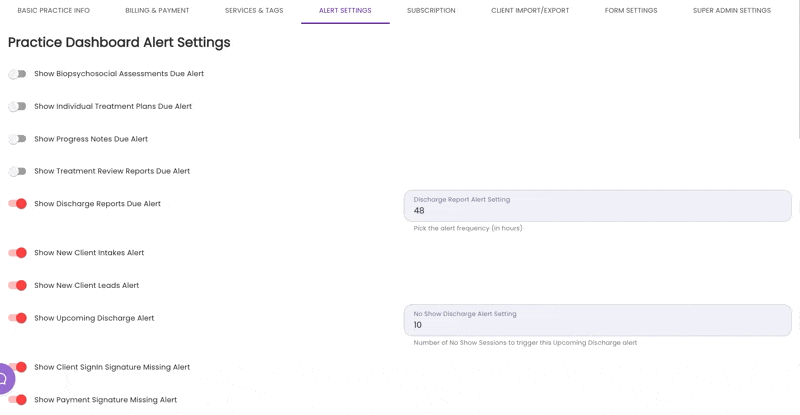Edit the Discharge Report Alert Setting field
This screenshot has height=415, width=800.
(597, 206)
